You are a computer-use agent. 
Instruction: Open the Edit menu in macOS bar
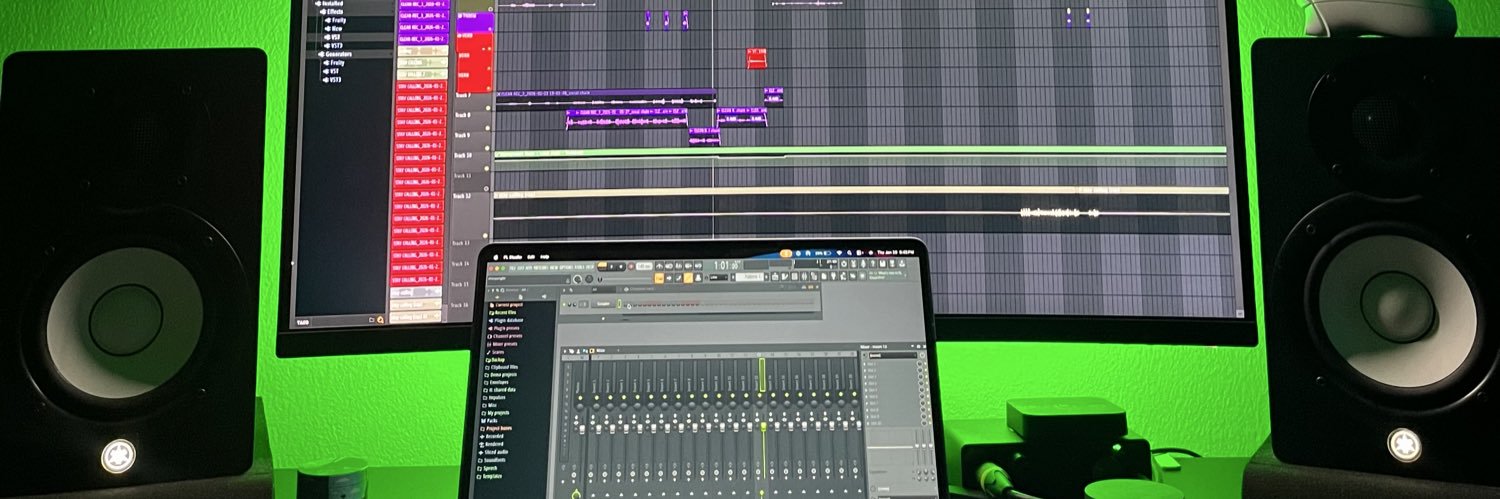coord(530,257)
